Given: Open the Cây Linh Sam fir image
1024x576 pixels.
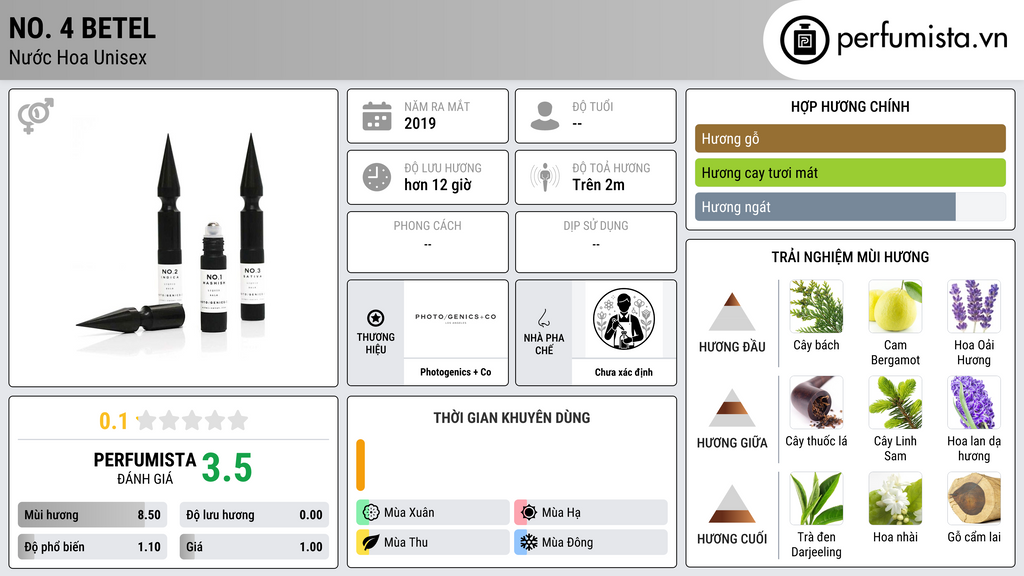Looking at the screenshot, I should click(x=895, y=403).
